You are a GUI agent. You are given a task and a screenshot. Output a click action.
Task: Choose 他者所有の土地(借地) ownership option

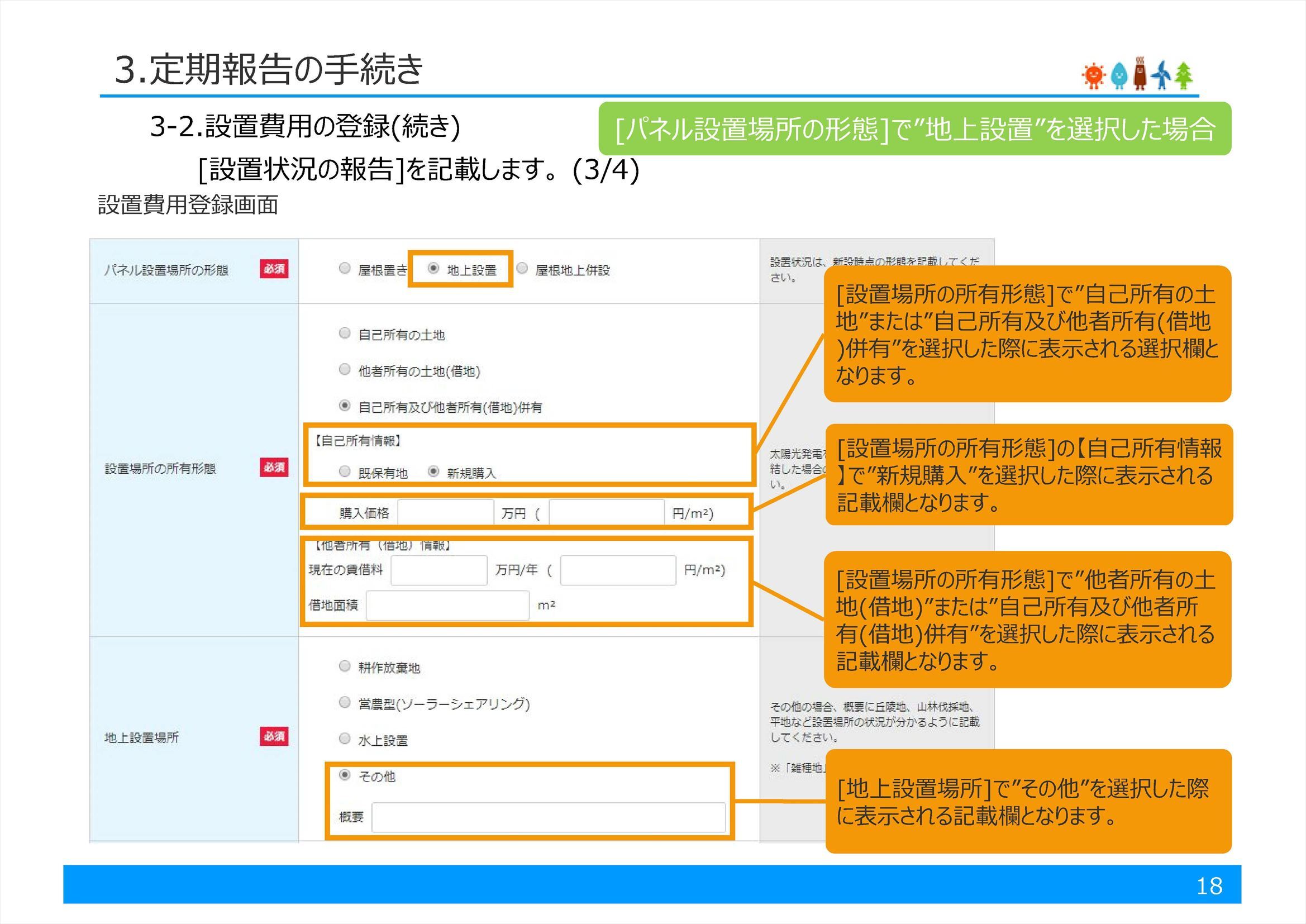point(345,371)
